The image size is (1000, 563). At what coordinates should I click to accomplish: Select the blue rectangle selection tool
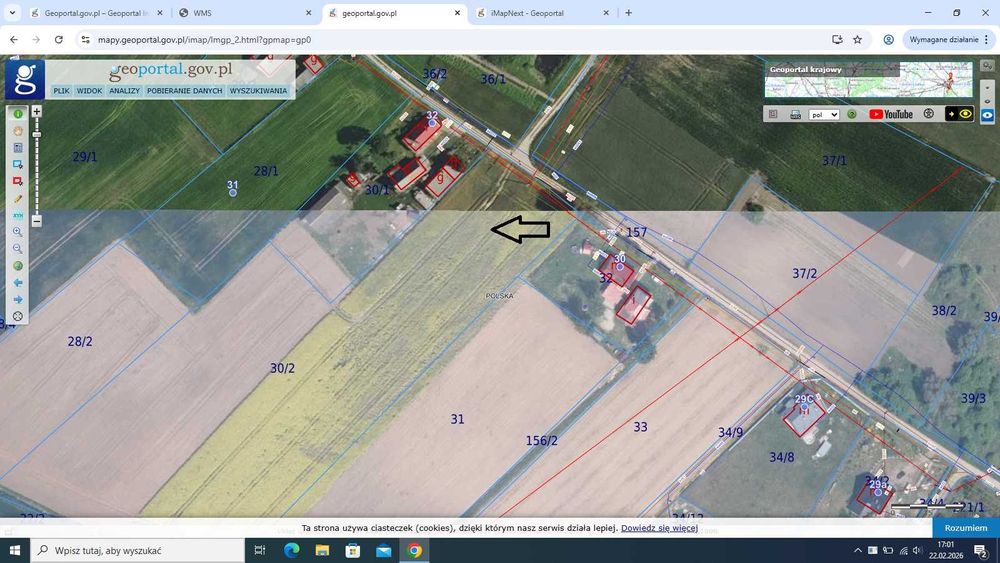click(18, 165)
